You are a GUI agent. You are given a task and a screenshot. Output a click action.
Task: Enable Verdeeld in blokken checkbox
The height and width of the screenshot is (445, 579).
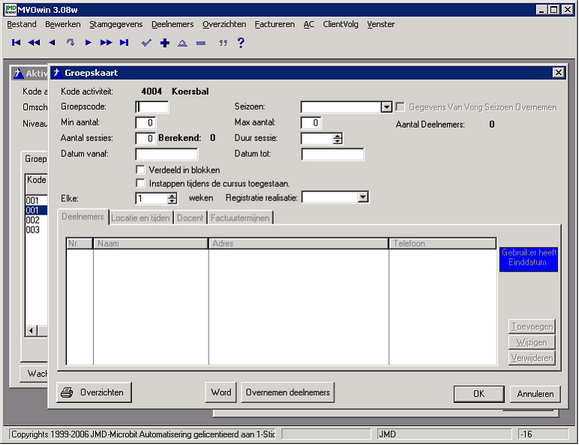point(140,170)
